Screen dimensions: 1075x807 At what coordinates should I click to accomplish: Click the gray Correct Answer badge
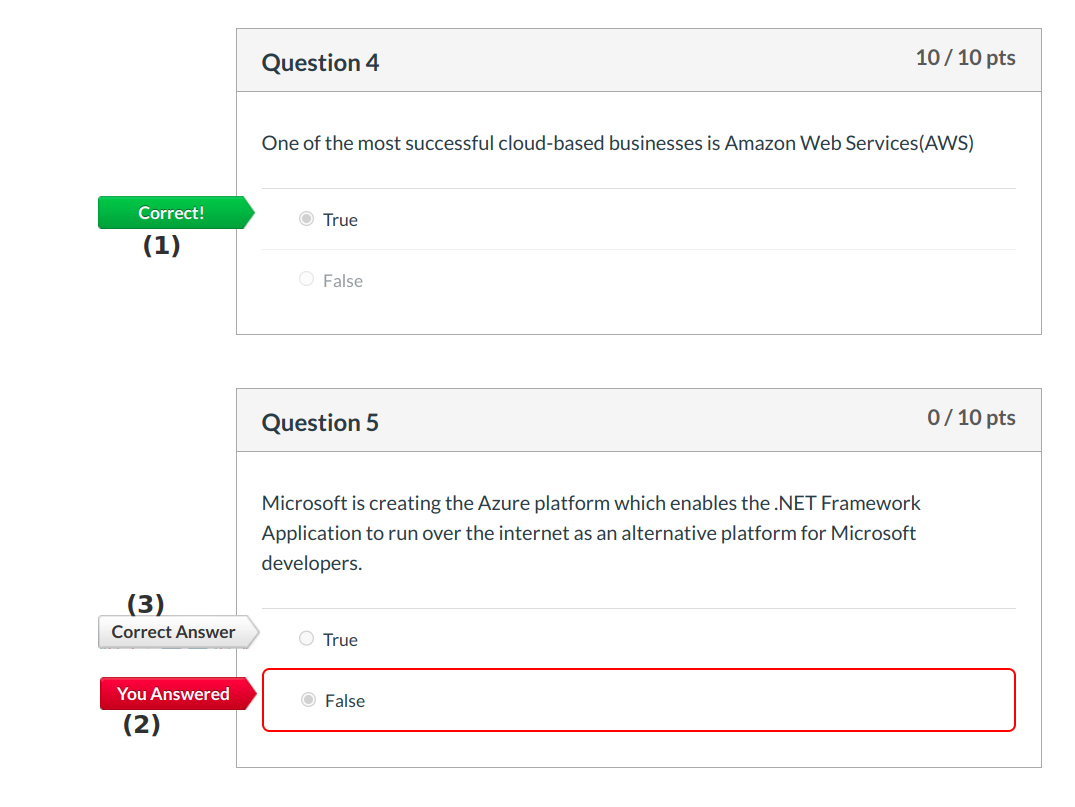[174, 632]
